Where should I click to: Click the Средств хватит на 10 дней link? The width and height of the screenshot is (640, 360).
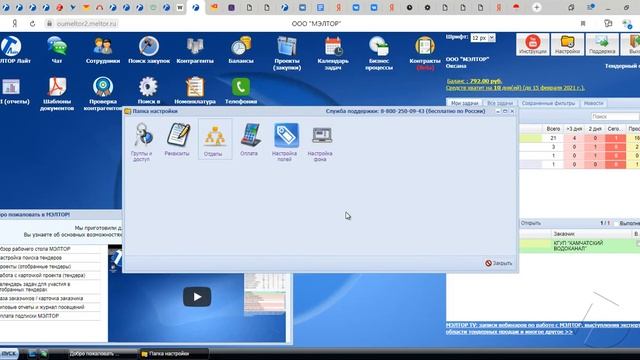point(515,88)
